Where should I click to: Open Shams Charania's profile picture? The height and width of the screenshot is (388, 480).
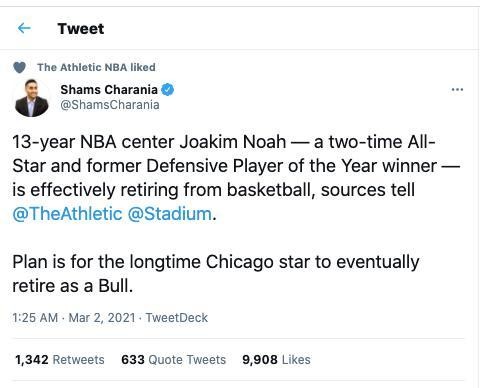pyautogui.click(x=32, y=98)
